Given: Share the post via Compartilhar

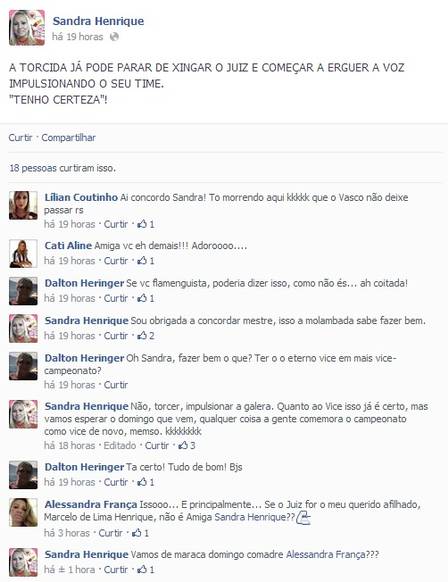Looking at the screenshot, I should (x=68, y=138).
